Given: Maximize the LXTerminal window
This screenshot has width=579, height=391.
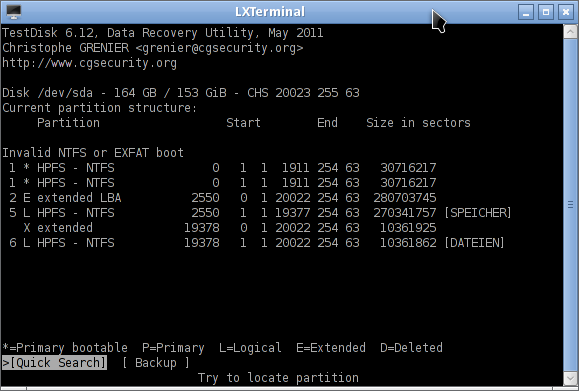Looking at the screenshot, I should pos(546,12).
